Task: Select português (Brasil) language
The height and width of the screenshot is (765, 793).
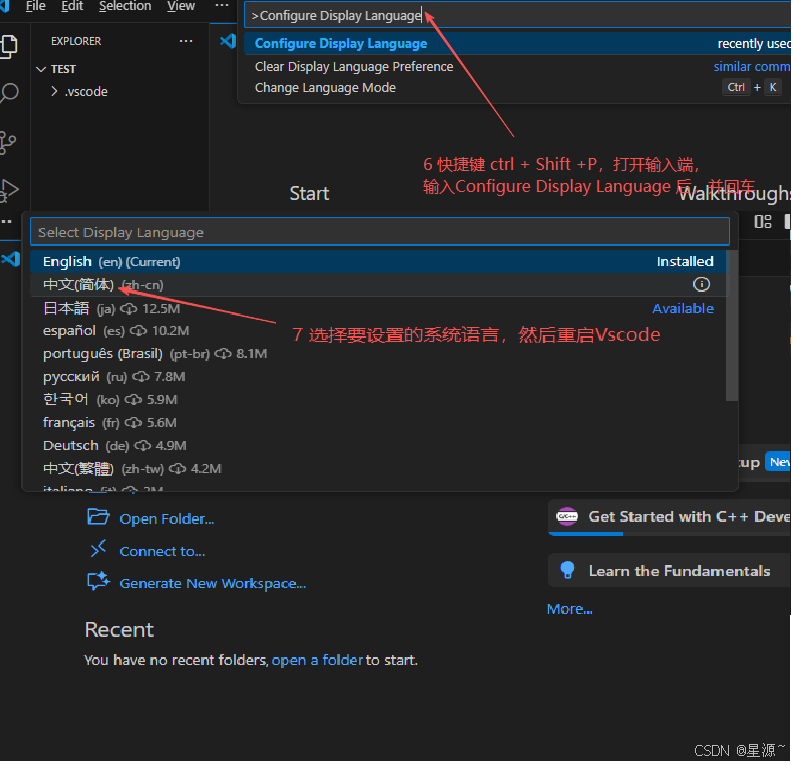Action: [378, 353]
